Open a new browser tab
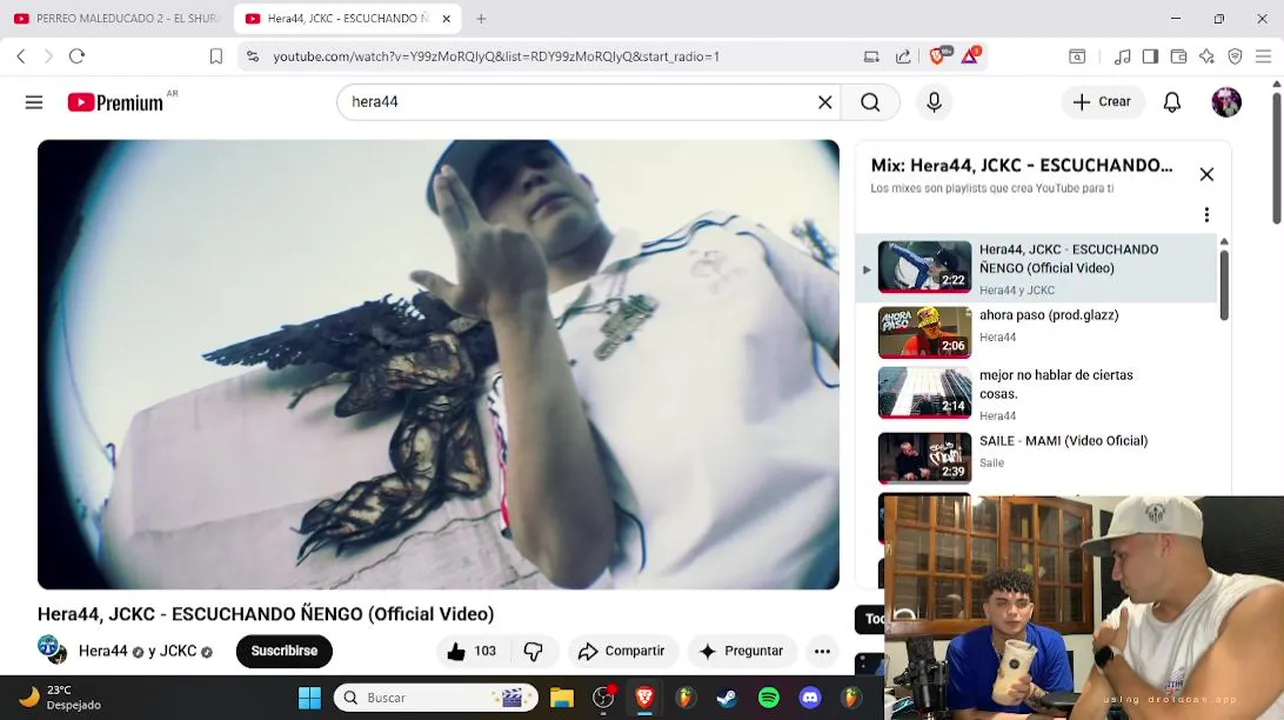Image resolution: width=1284 pixels, height=720 pixels. click(x=481, y=18)
